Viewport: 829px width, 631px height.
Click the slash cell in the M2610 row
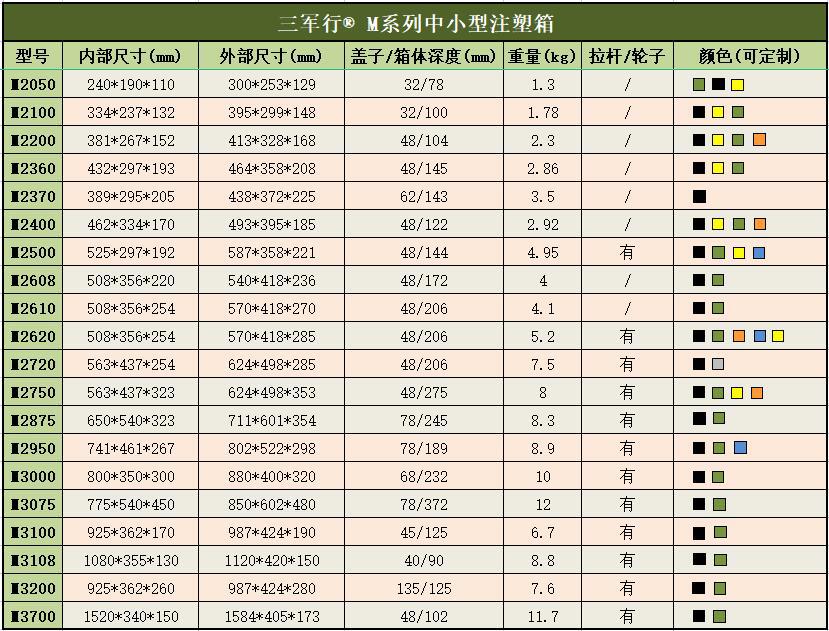[x=627, y=308]
